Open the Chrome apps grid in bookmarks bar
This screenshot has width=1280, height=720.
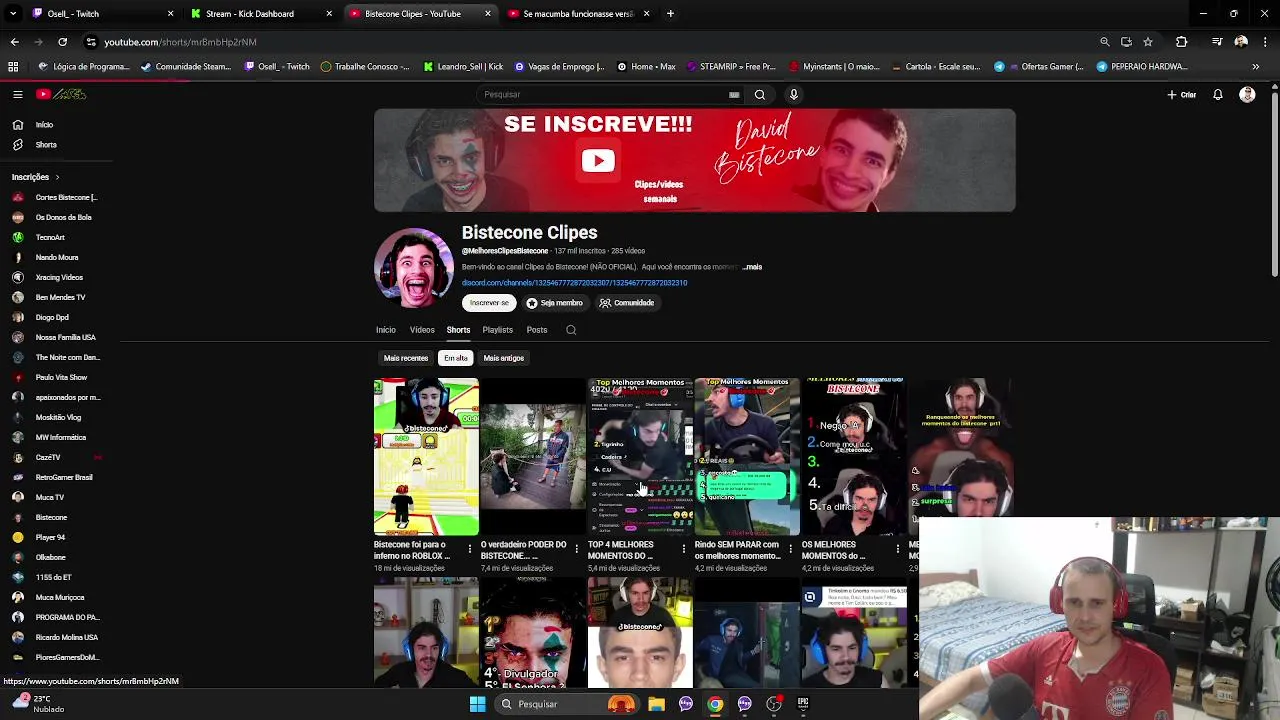pos(13,67)
